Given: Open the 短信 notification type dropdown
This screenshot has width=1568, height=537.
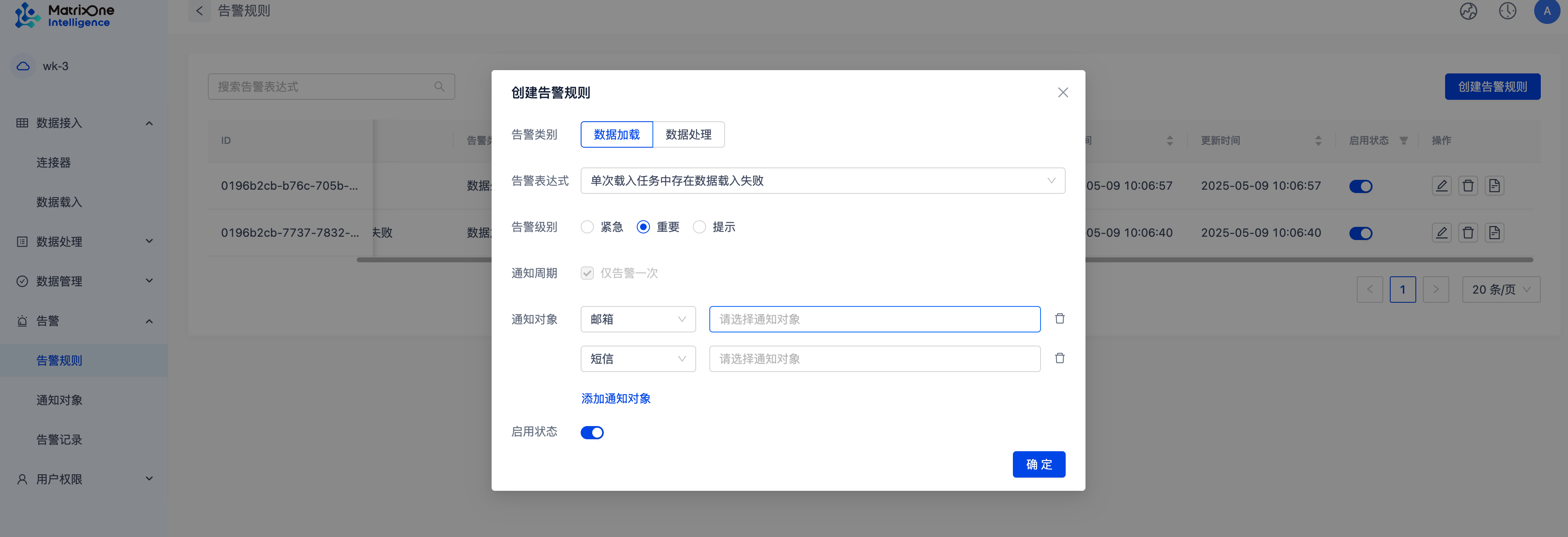Looking at the screenshot, I should tap(637, 358).
